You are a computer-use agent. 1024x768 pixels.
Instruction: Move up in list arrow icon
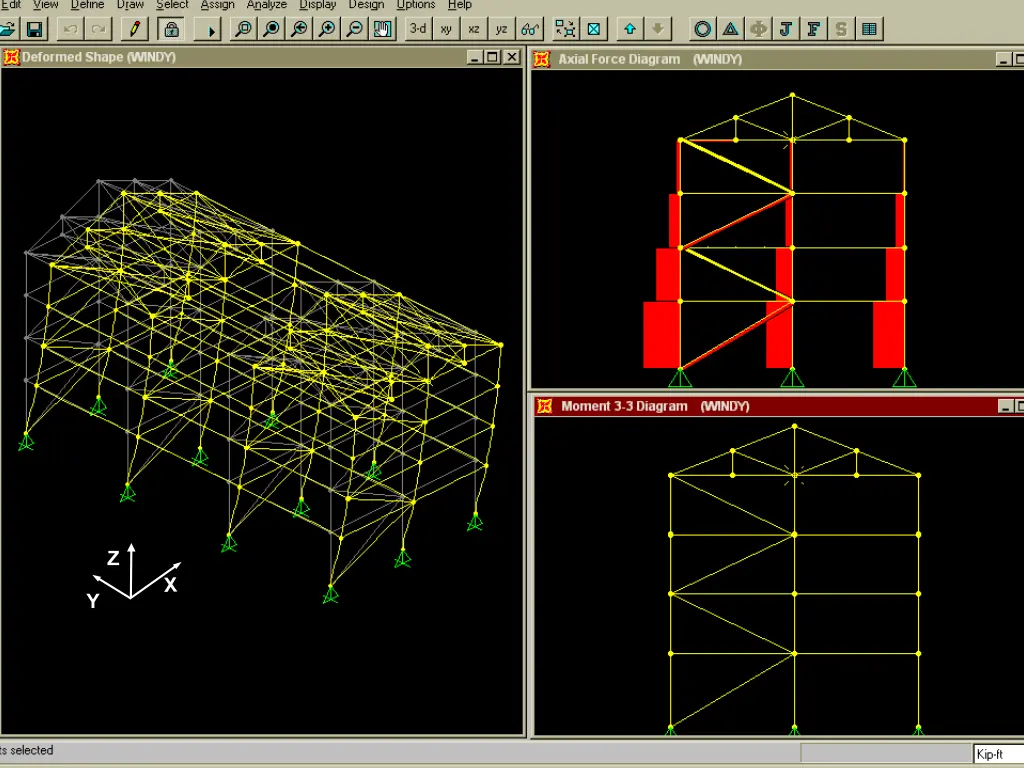[x=629, y=30]
